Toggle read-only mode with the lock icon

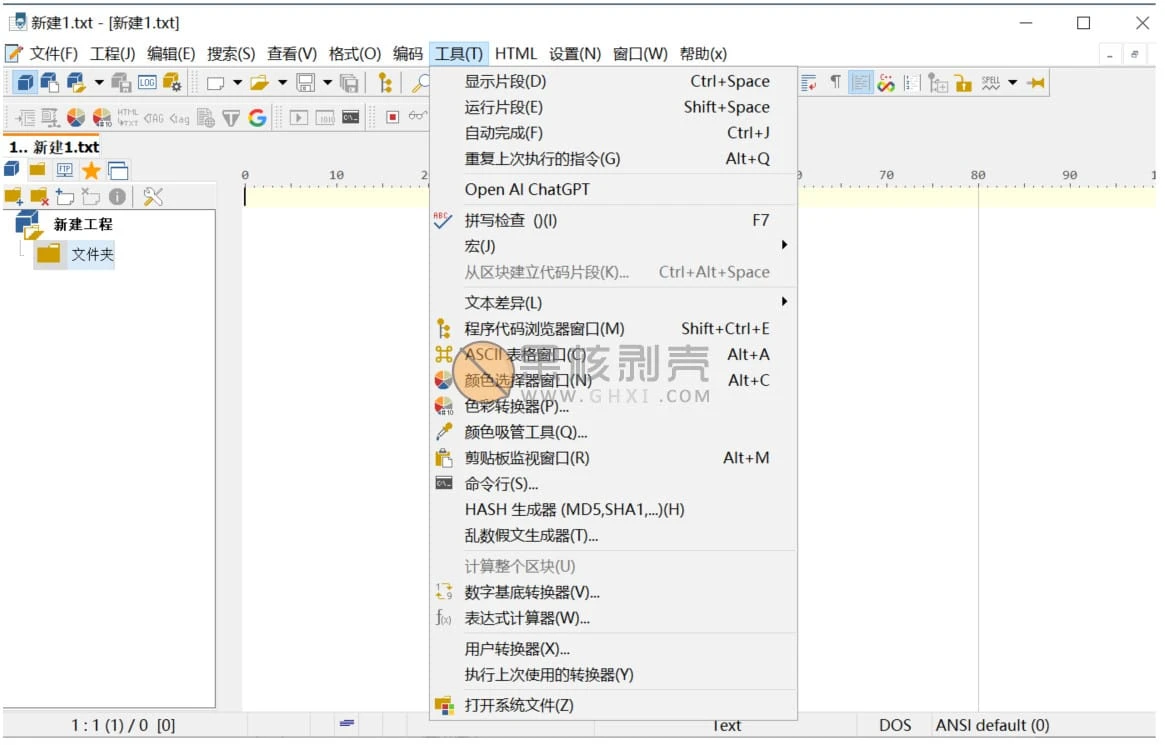pos(964,83)
